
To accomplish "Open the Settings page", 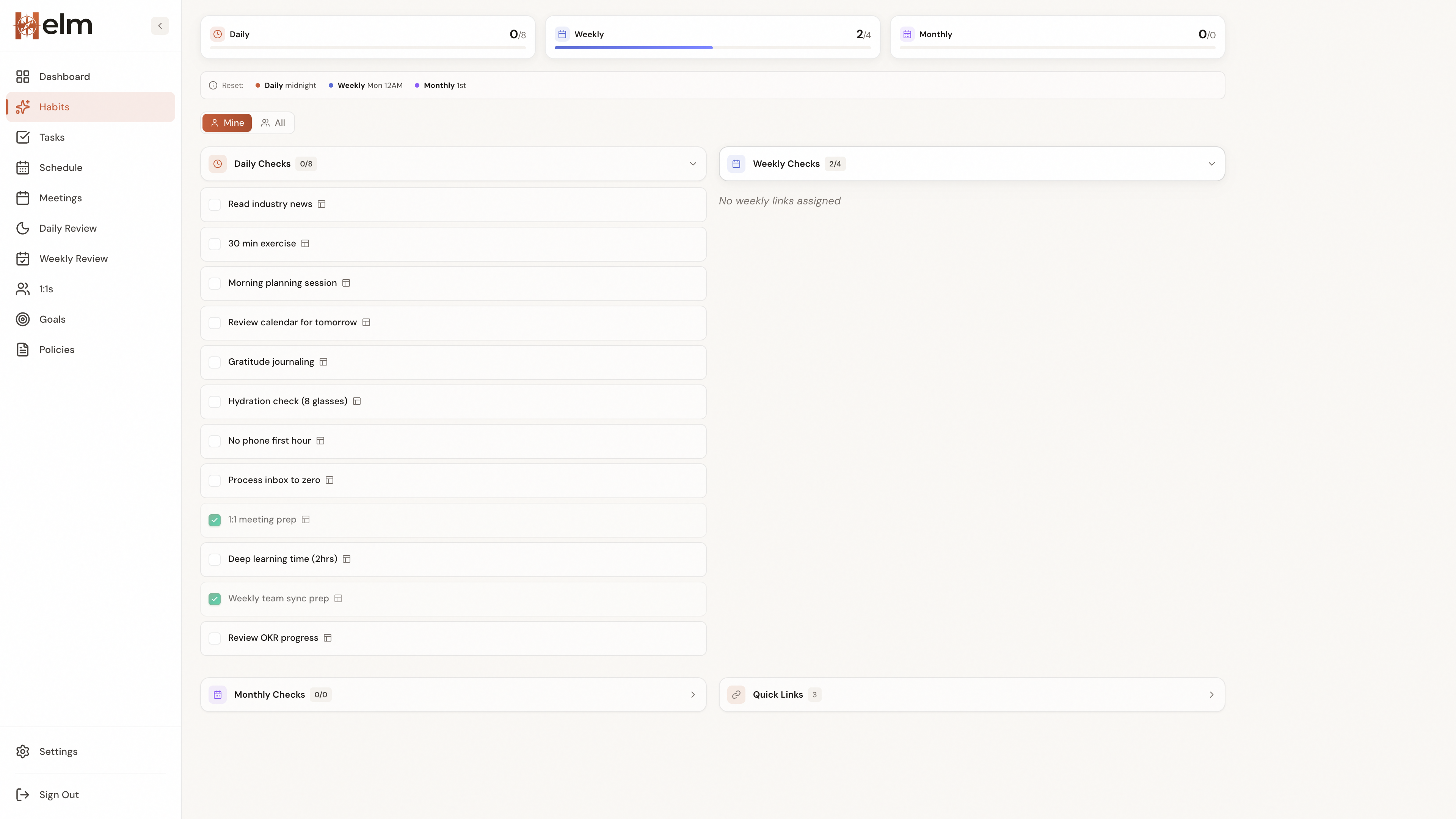I will click(58, 751).
